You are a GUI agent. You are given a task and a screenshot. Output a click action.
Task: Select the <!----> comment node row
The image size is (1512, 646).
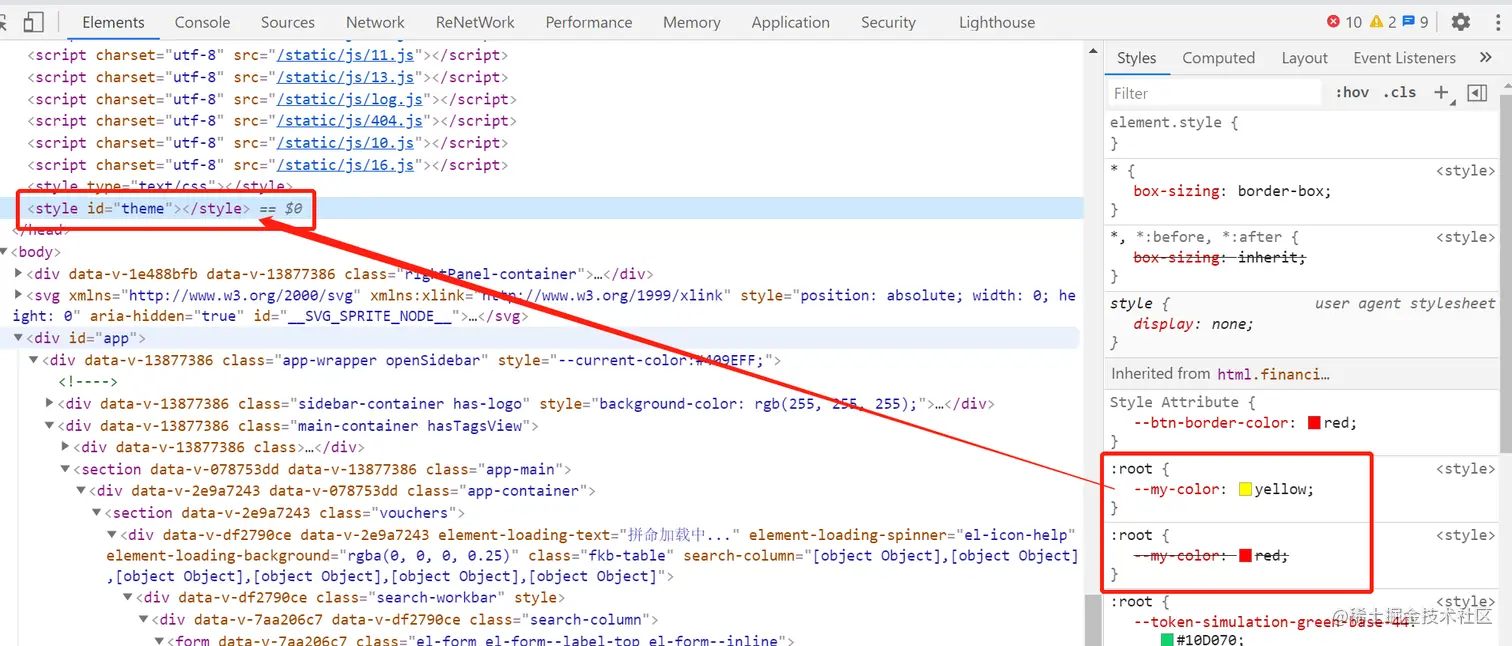88,381
